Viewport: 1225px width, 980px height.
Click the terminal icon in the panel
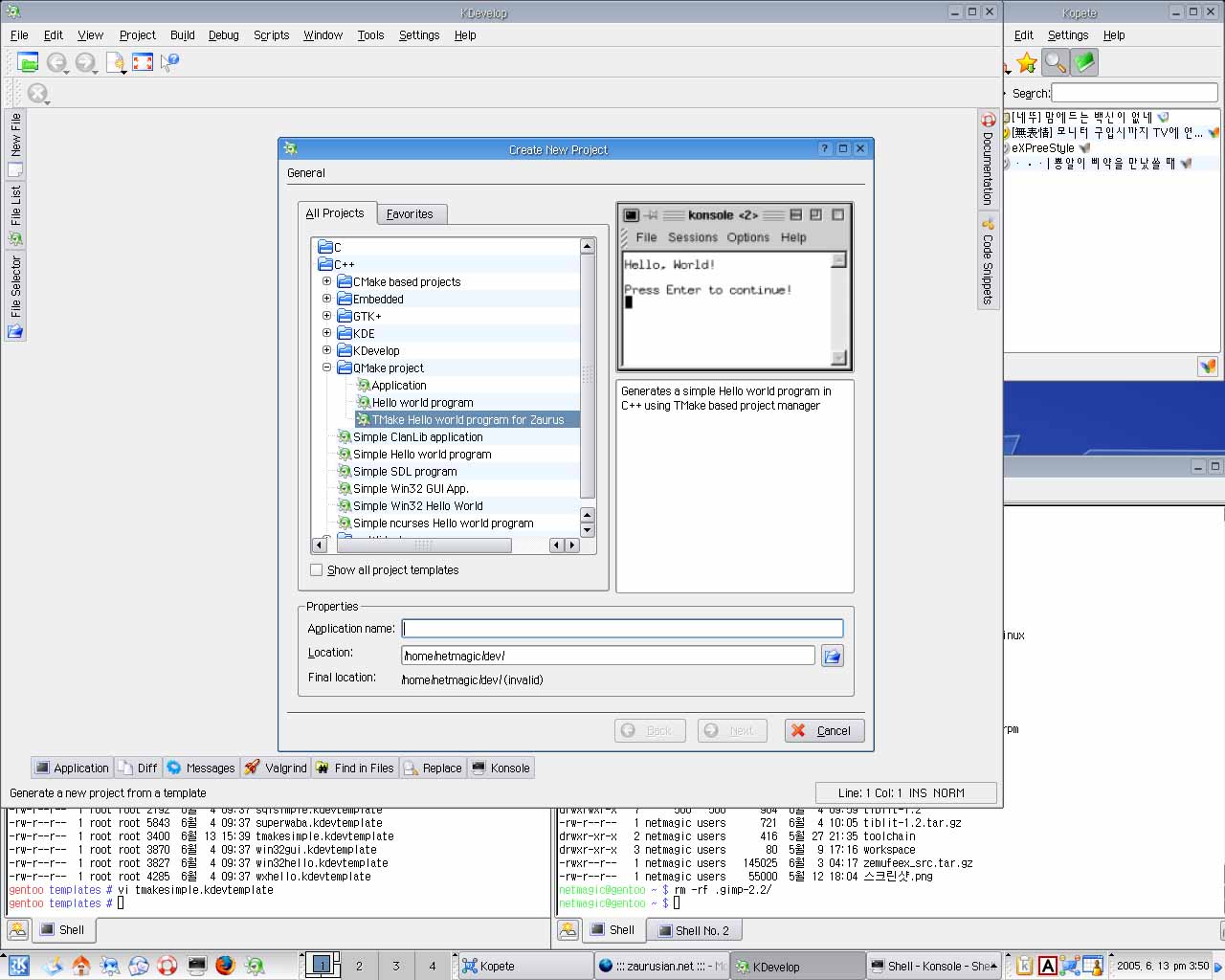197,965
